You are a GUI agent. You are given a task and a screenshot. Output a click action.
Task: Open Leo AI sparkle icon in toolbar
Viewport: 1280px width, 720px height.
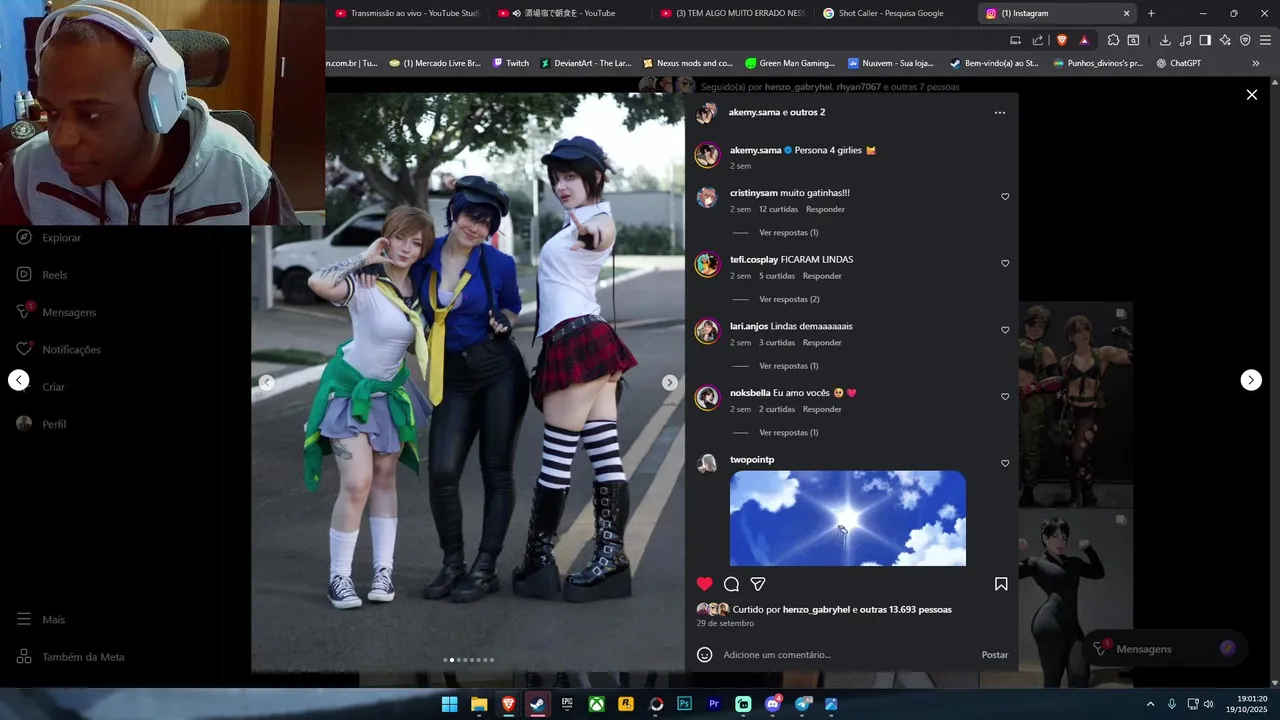[1225, 40]
